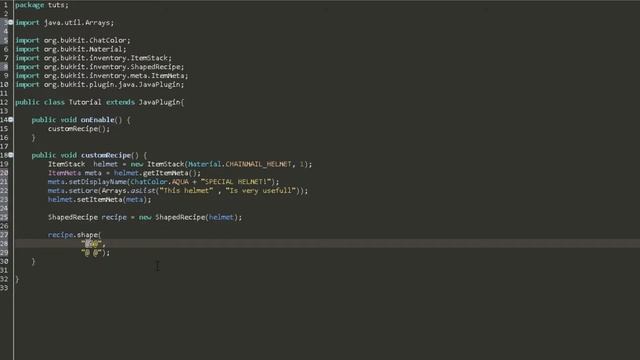Click the 'SPECIAL HELMET!' string literal
This screenshot has width=640, height=360.
point(236,182)
